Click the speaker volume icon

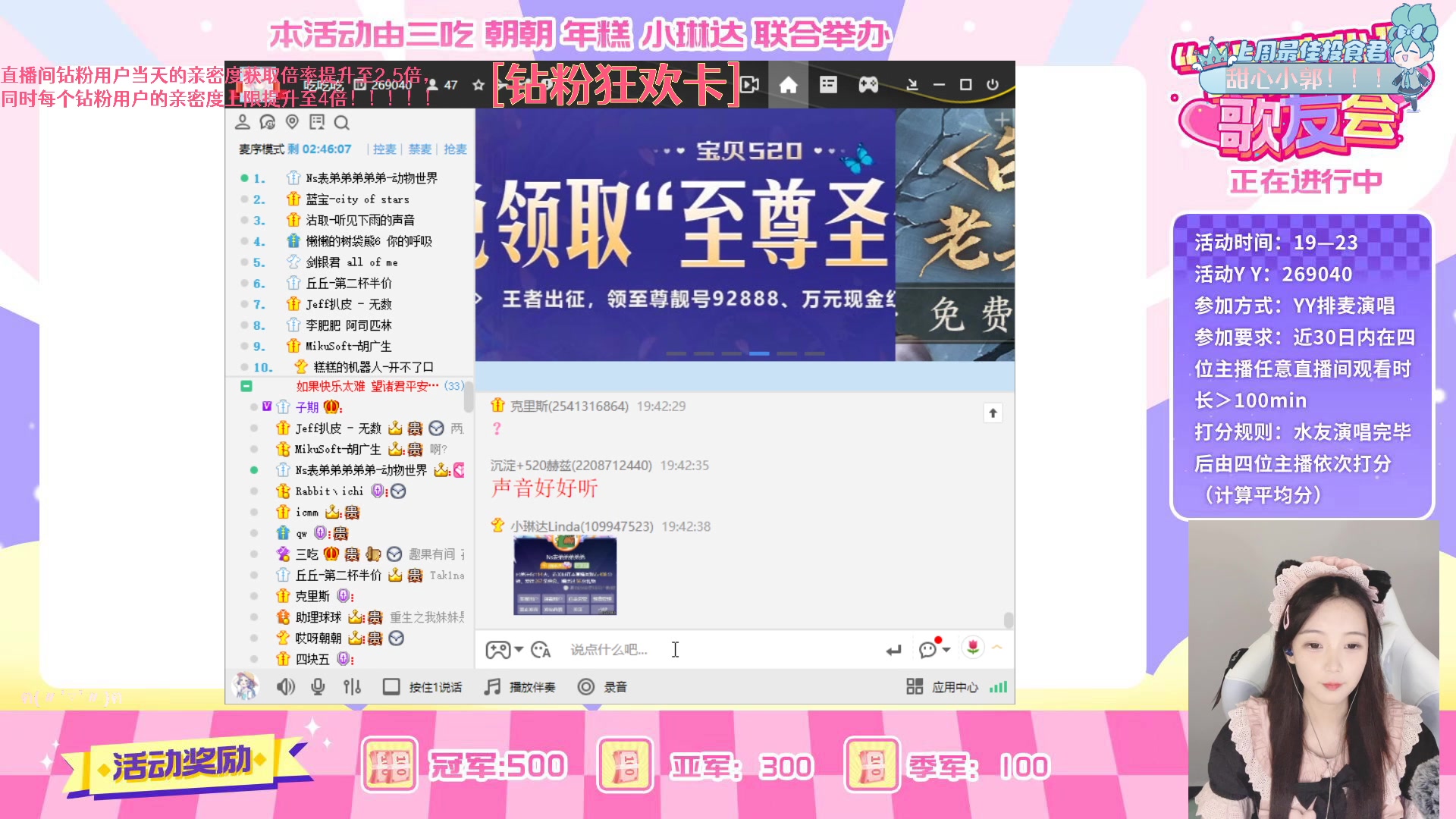[285, 687]
